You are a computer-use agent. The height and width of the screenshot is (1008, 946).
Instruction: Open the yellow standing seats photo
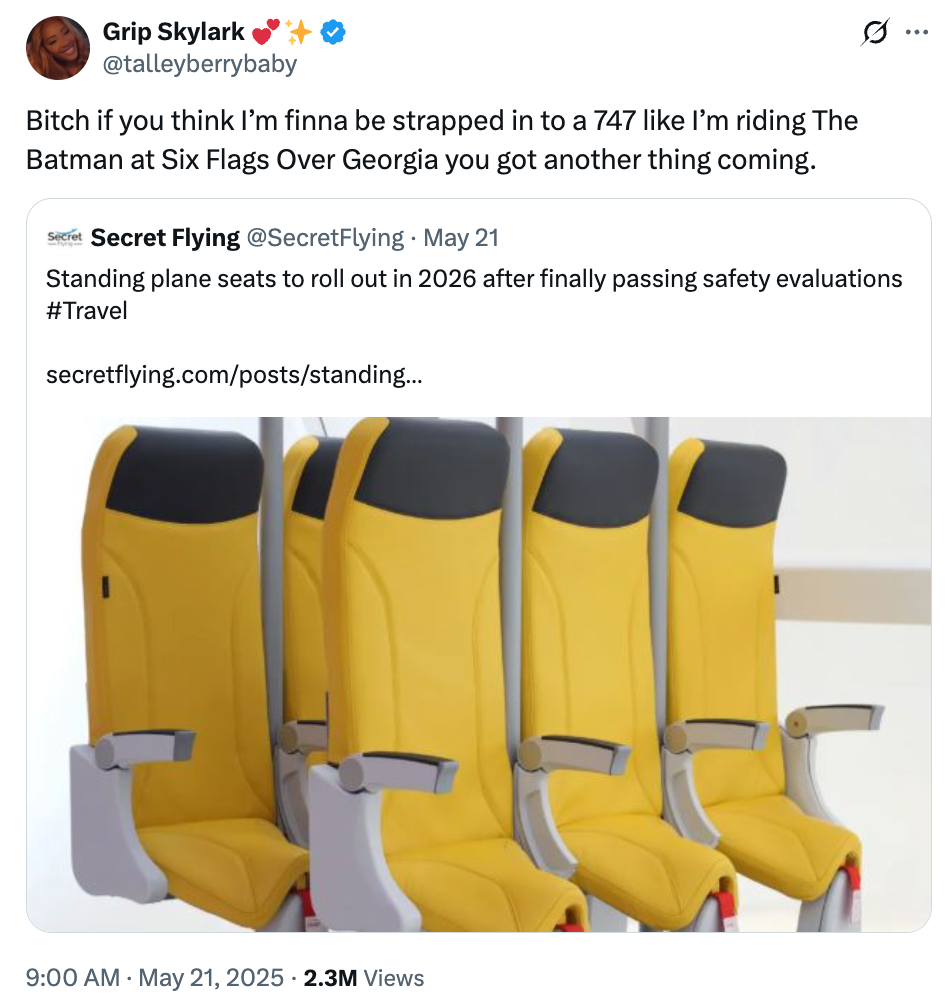(x=478, y=673)
